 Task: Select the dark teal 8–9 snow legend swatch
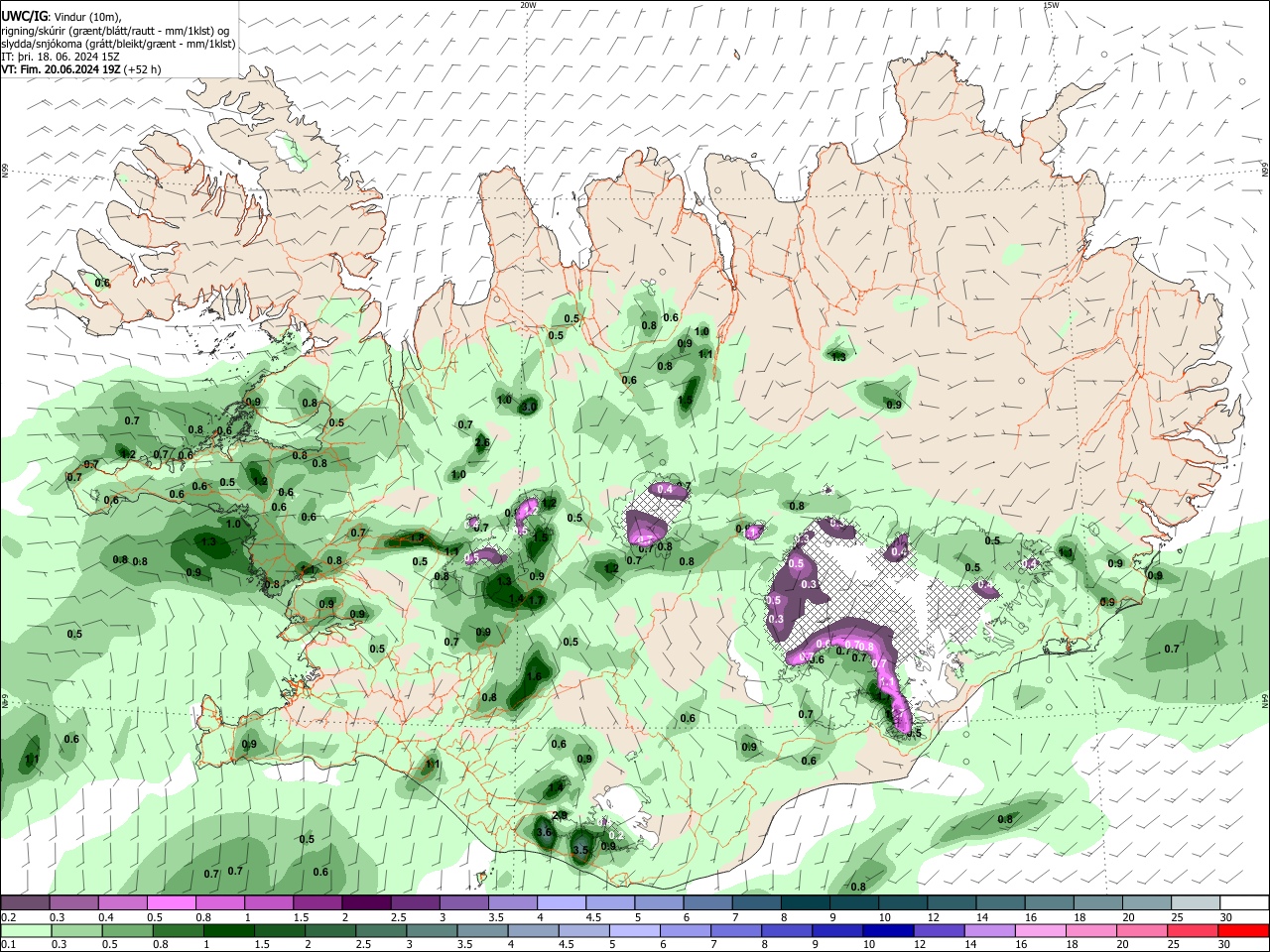[x=805, y=902]
